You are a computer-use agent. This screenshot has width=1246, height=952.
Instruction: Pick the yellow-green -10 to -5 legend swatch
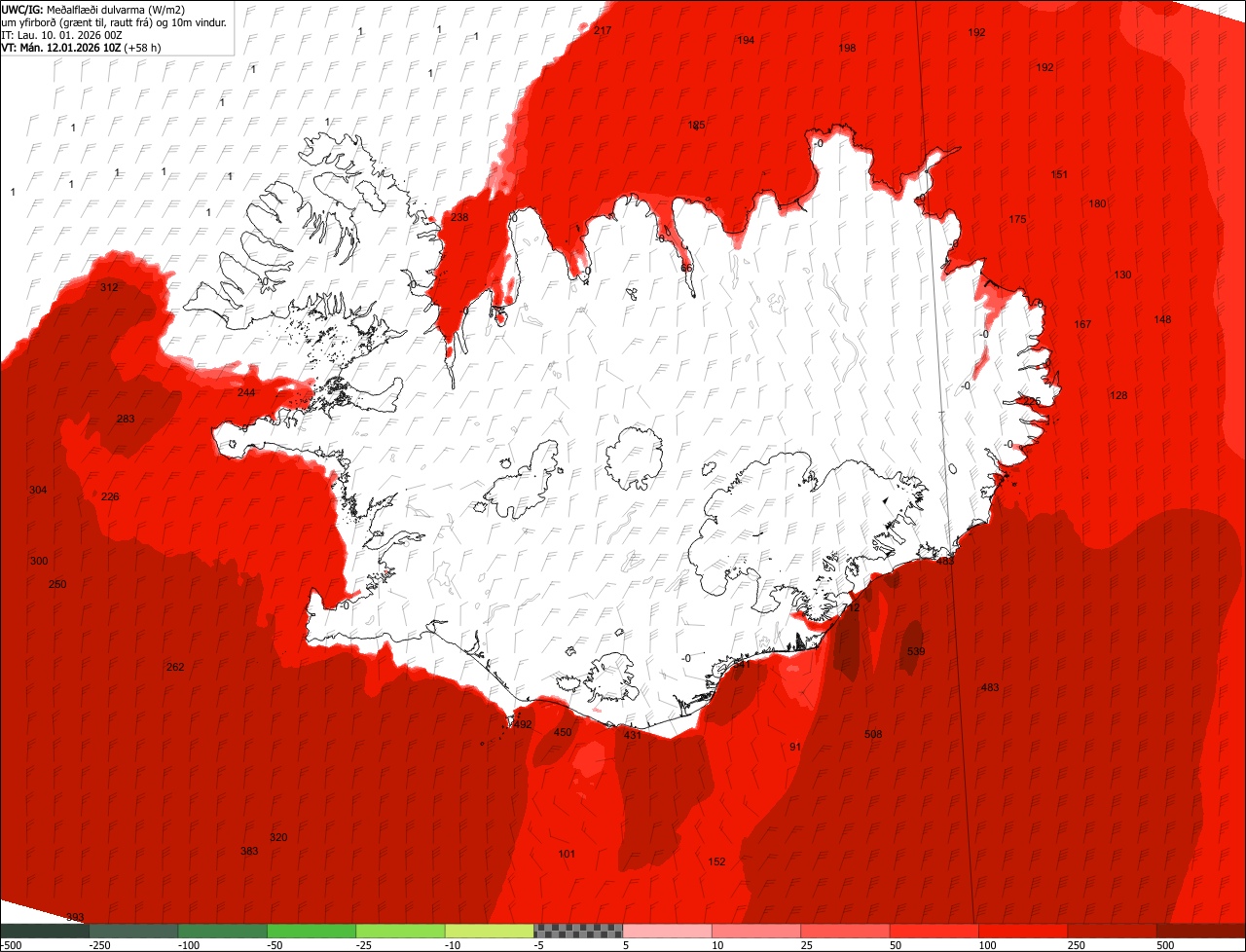pos(489,931)
